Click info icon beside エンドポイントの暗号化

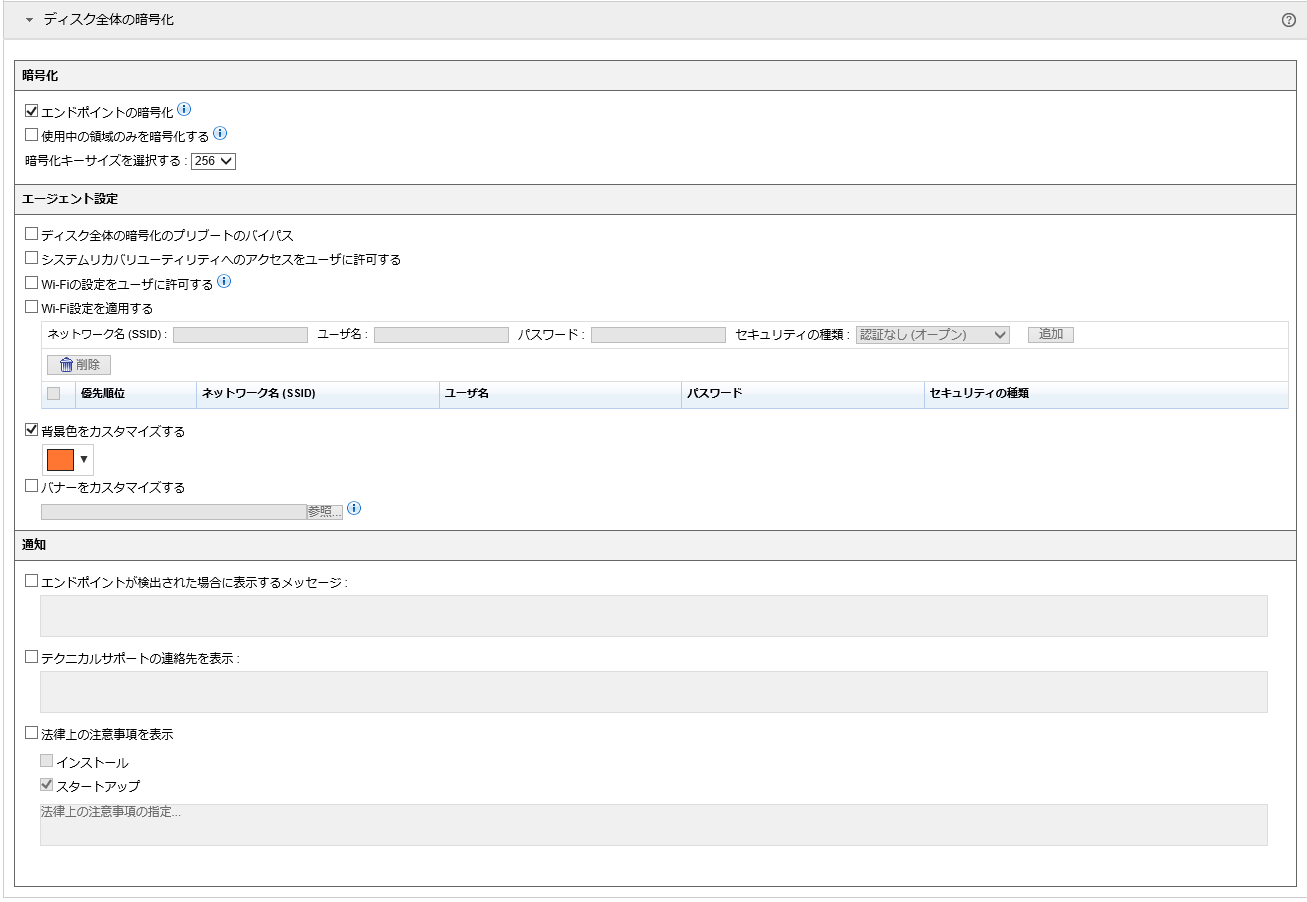coord(184,110)
